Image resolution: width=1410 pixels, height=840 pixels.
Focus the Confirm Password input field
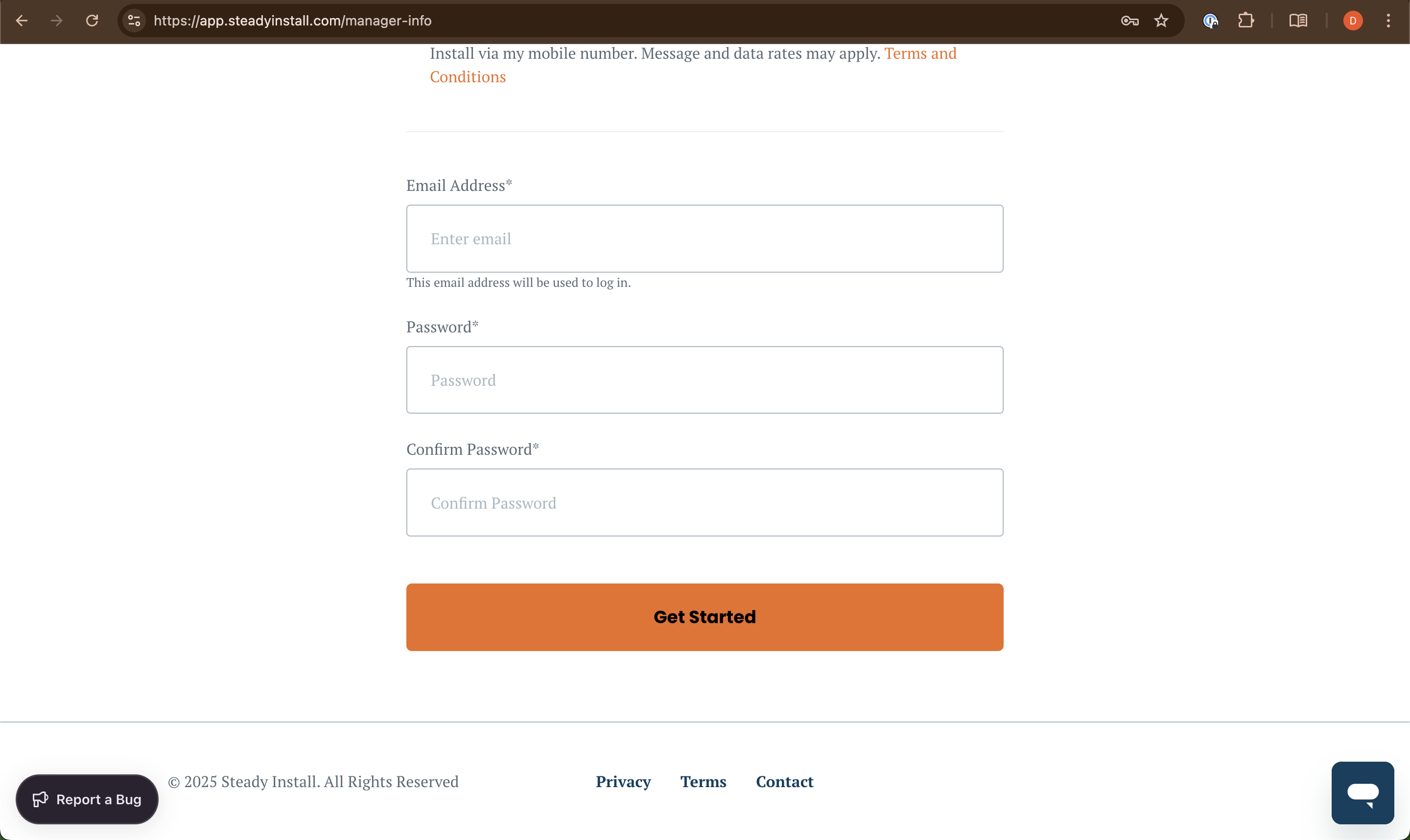(705, 503)
